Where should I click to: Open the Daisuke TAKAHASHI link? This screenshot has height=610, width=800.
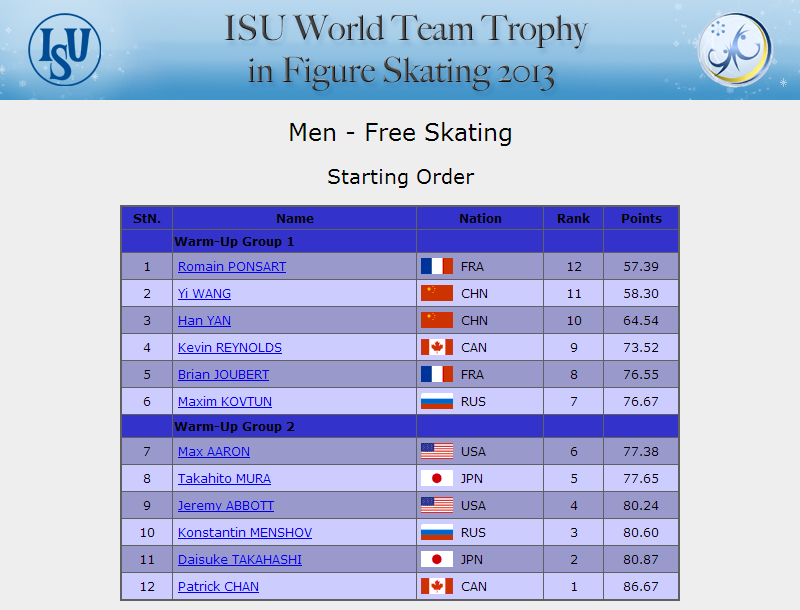pyautogui.click(x=239, y=560)
